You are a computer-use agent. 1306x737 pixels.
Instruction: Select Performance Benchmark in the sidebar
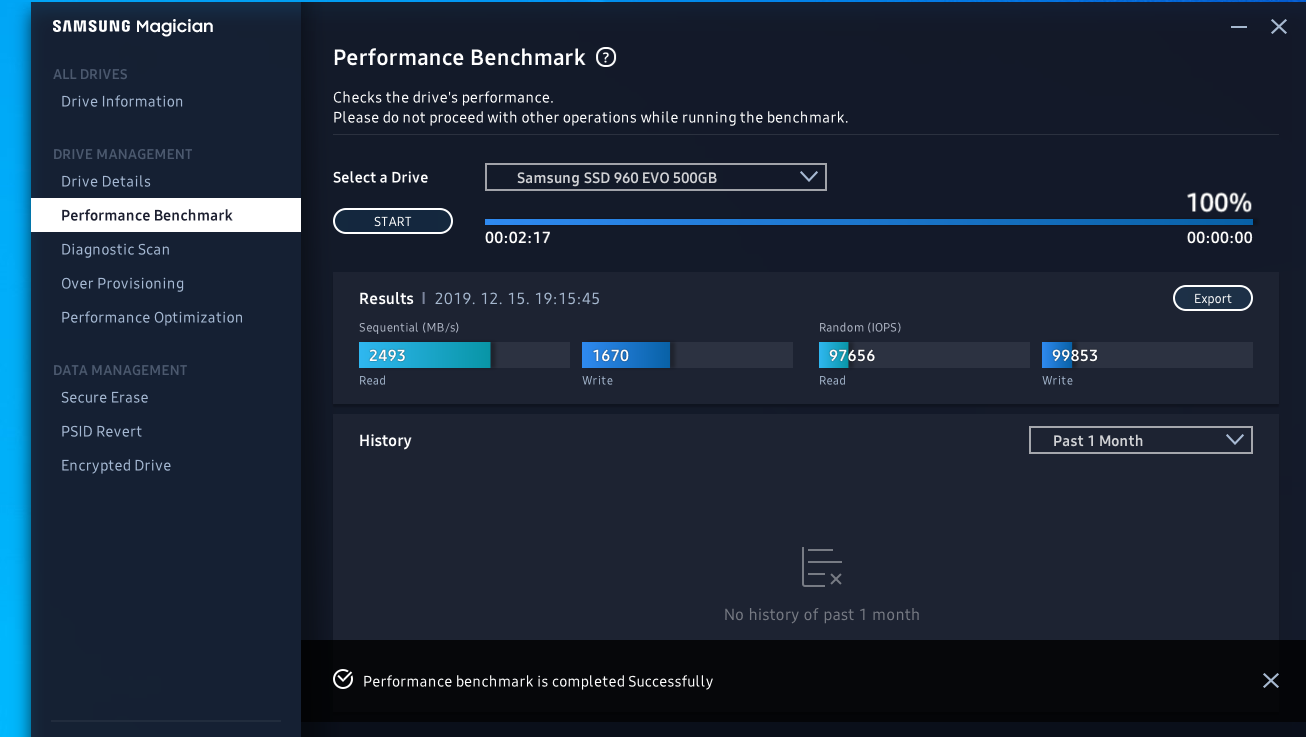(166, 215)
